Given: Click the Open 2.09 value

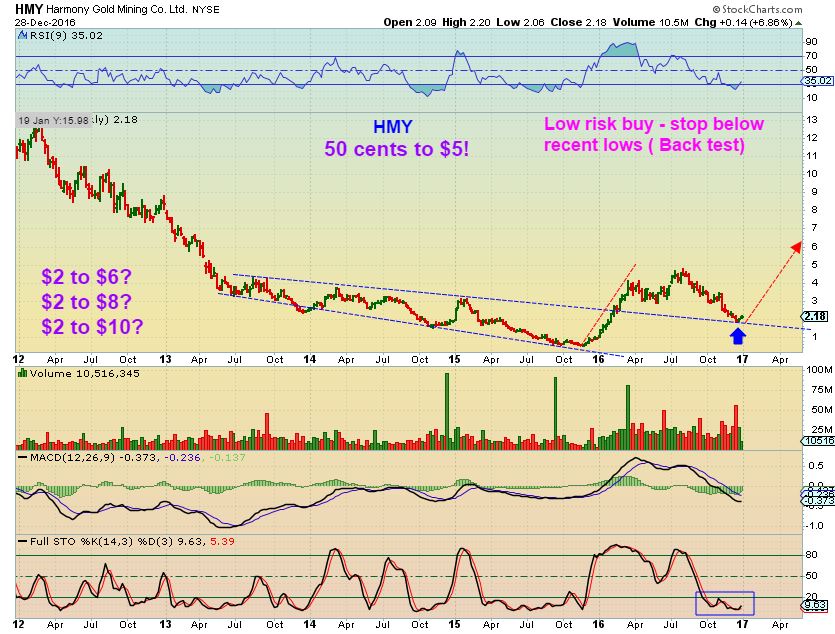Looking at the screenshot, I should coord(410,22).
